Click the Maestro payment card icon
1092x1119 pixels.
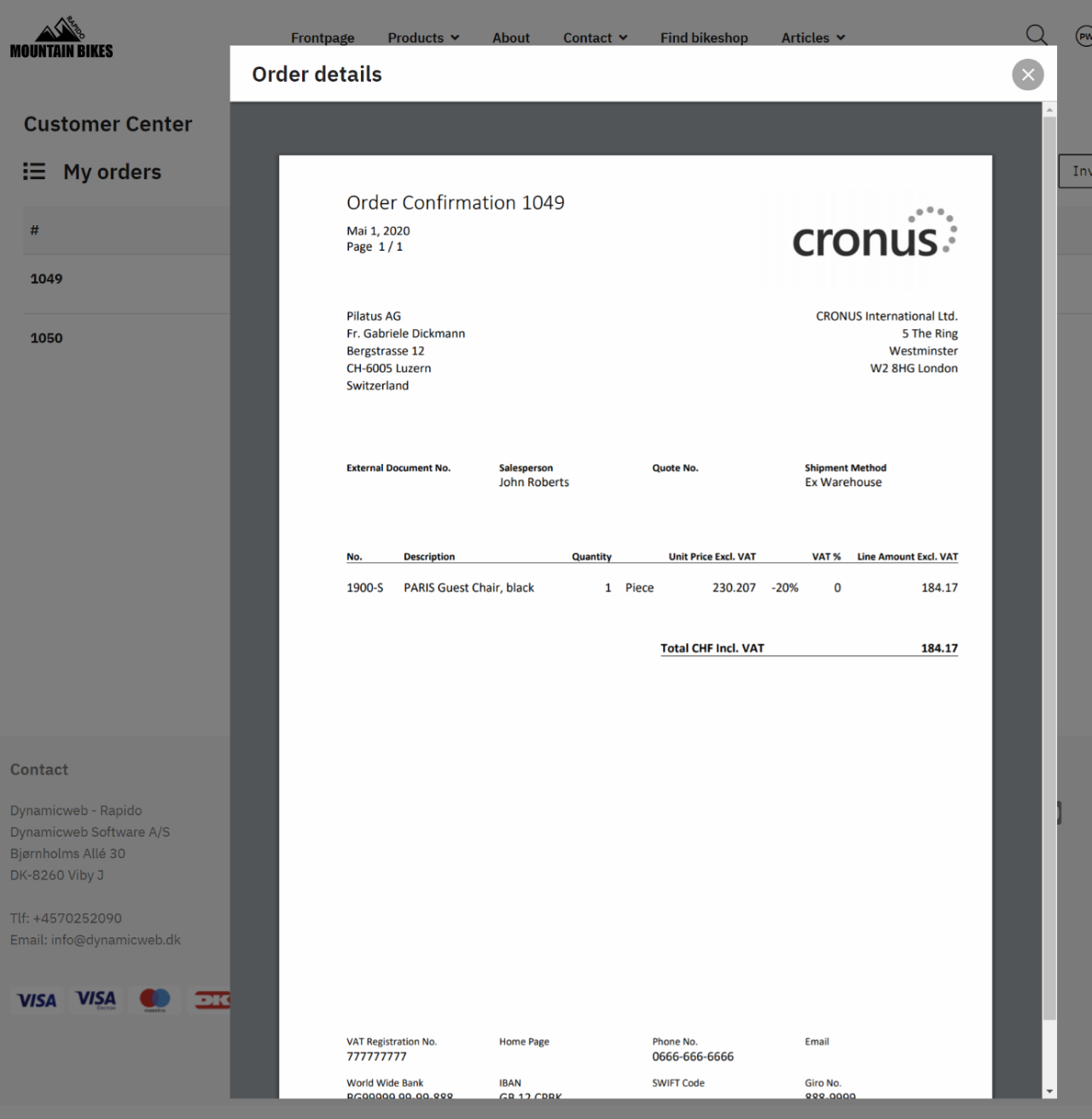[155, 1000]
